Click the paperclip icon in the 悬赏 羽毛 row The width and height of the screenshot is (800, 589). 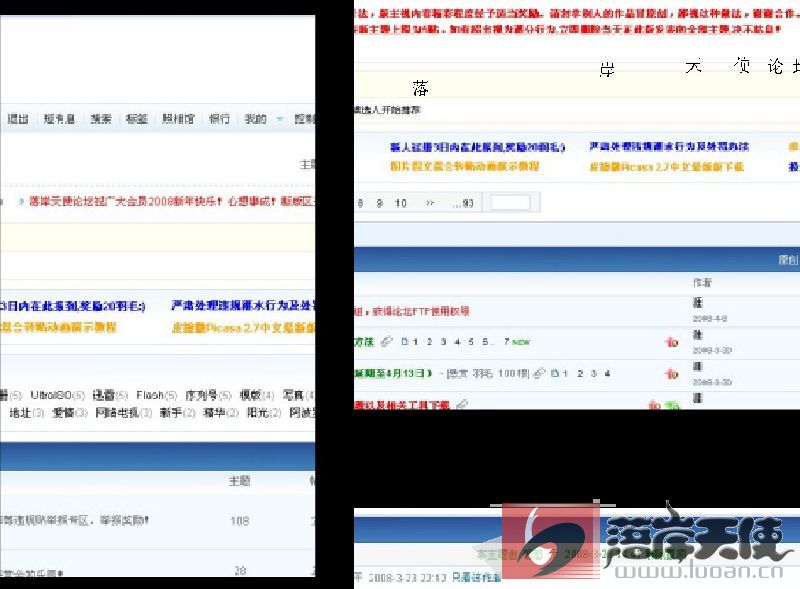(x=539, y=373)
